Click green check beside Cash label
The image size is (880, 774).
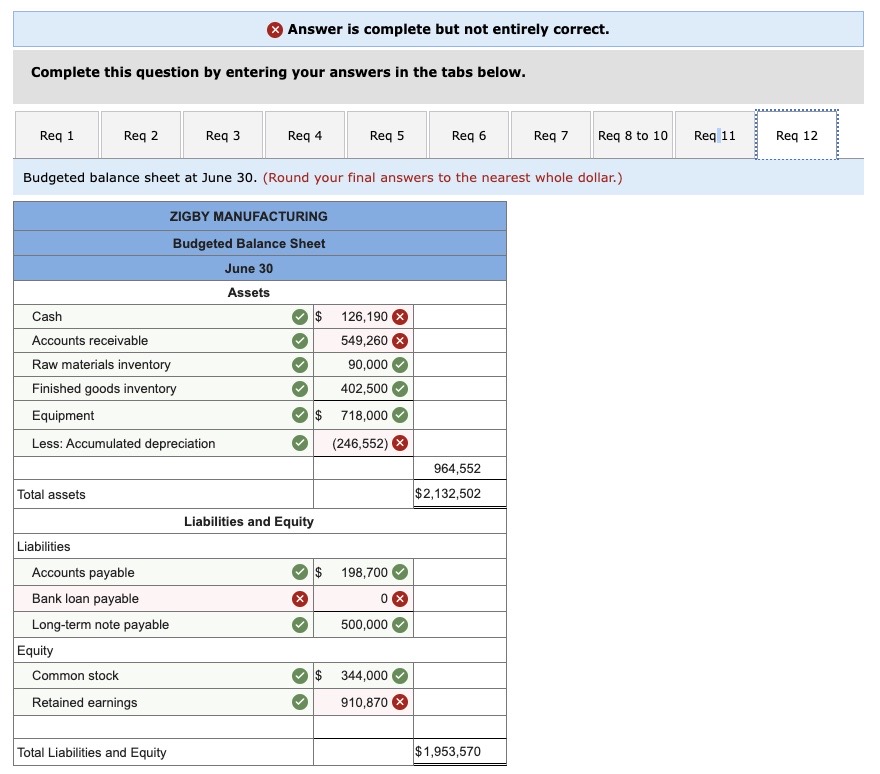coord(300,317)
